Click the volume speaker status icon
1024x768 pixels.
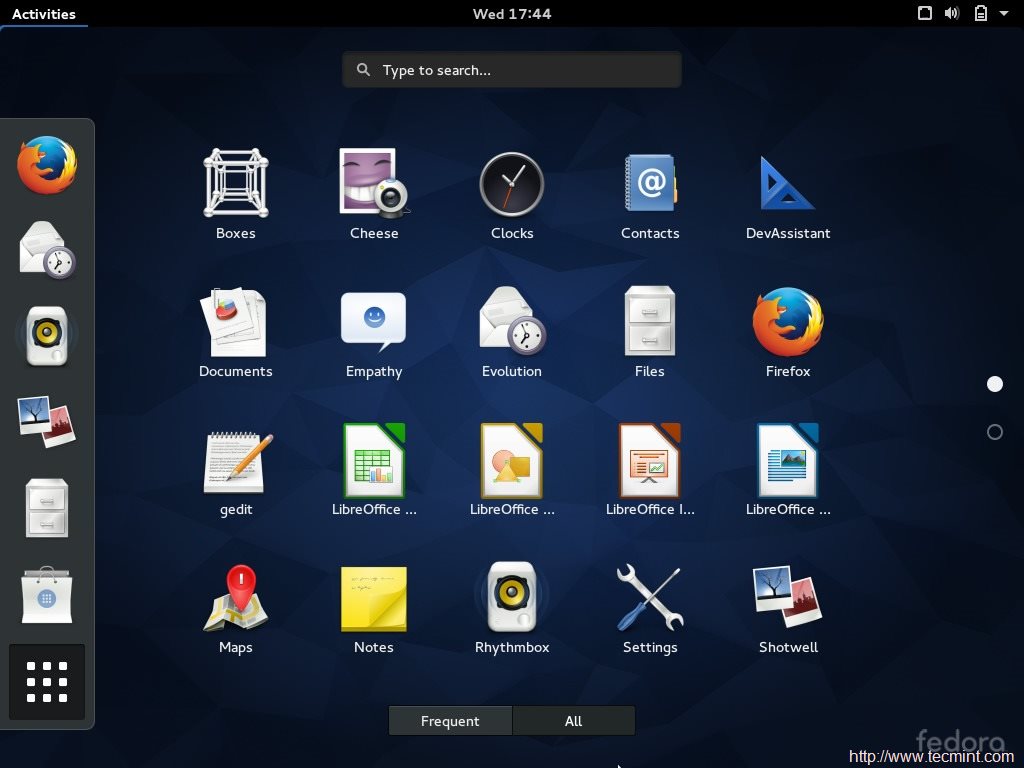[x=952, y=13]
